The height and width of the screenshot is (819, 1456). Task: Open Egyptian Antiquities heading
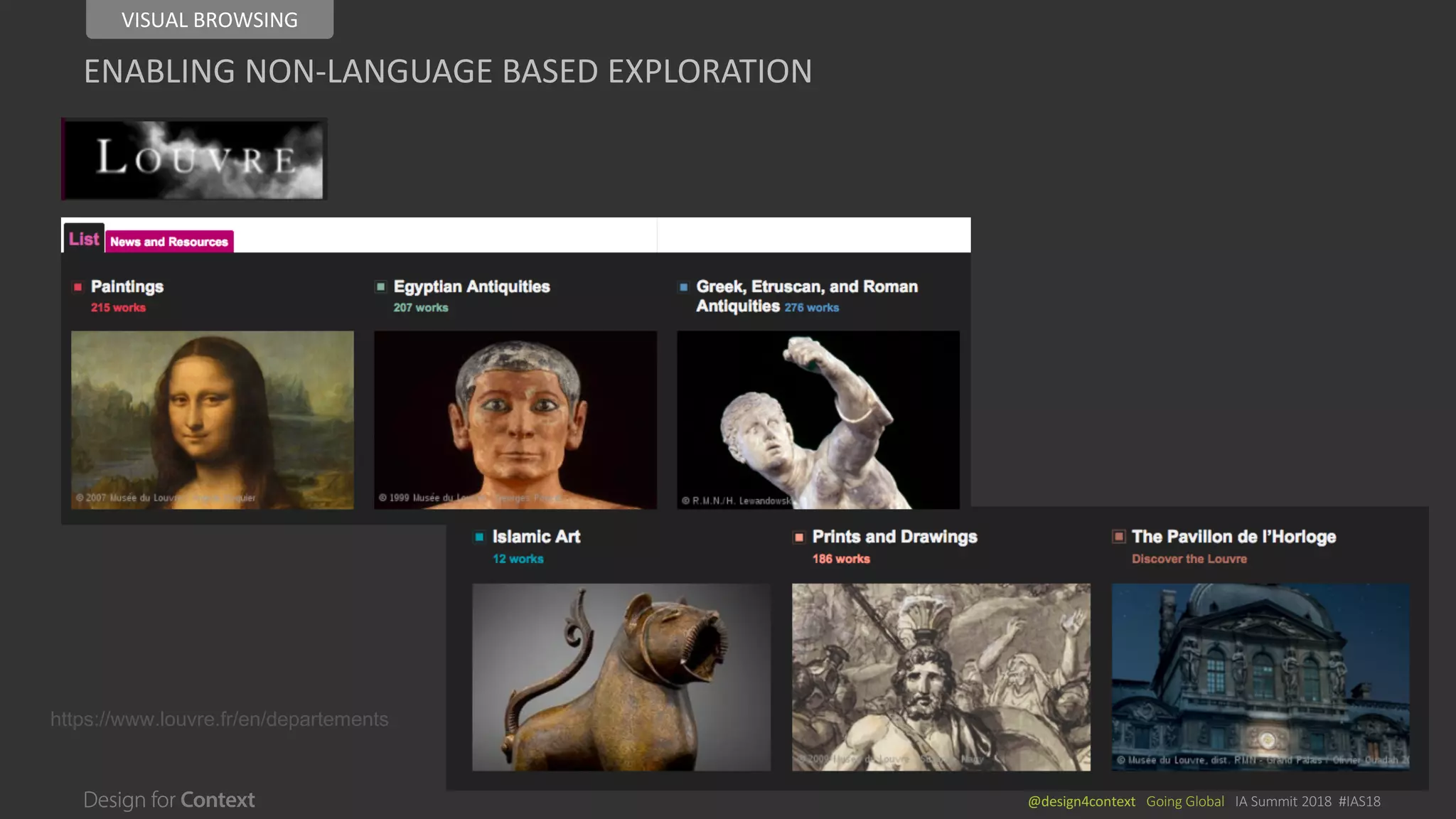pyautogui.click(x=472, y=287)
